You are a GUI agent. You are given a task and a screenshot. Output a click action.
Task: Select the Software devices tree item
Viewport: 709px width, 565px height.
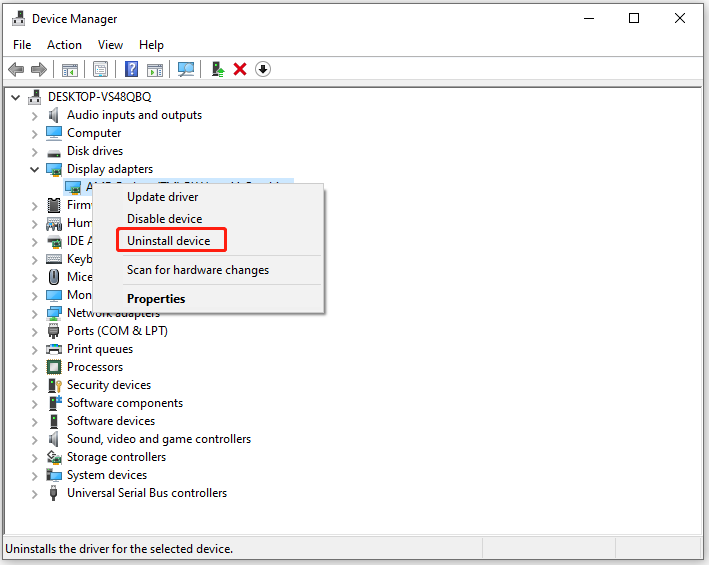(x=111, y=421)
